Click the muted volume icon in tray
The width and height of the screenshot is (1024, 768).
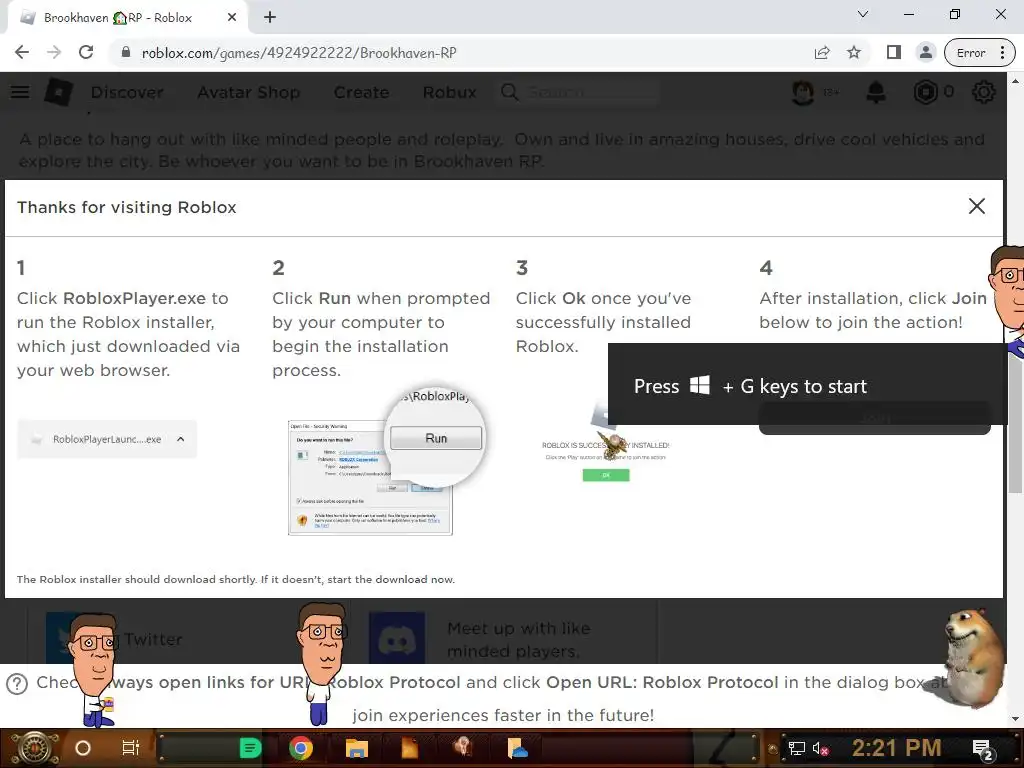(820, 748)
